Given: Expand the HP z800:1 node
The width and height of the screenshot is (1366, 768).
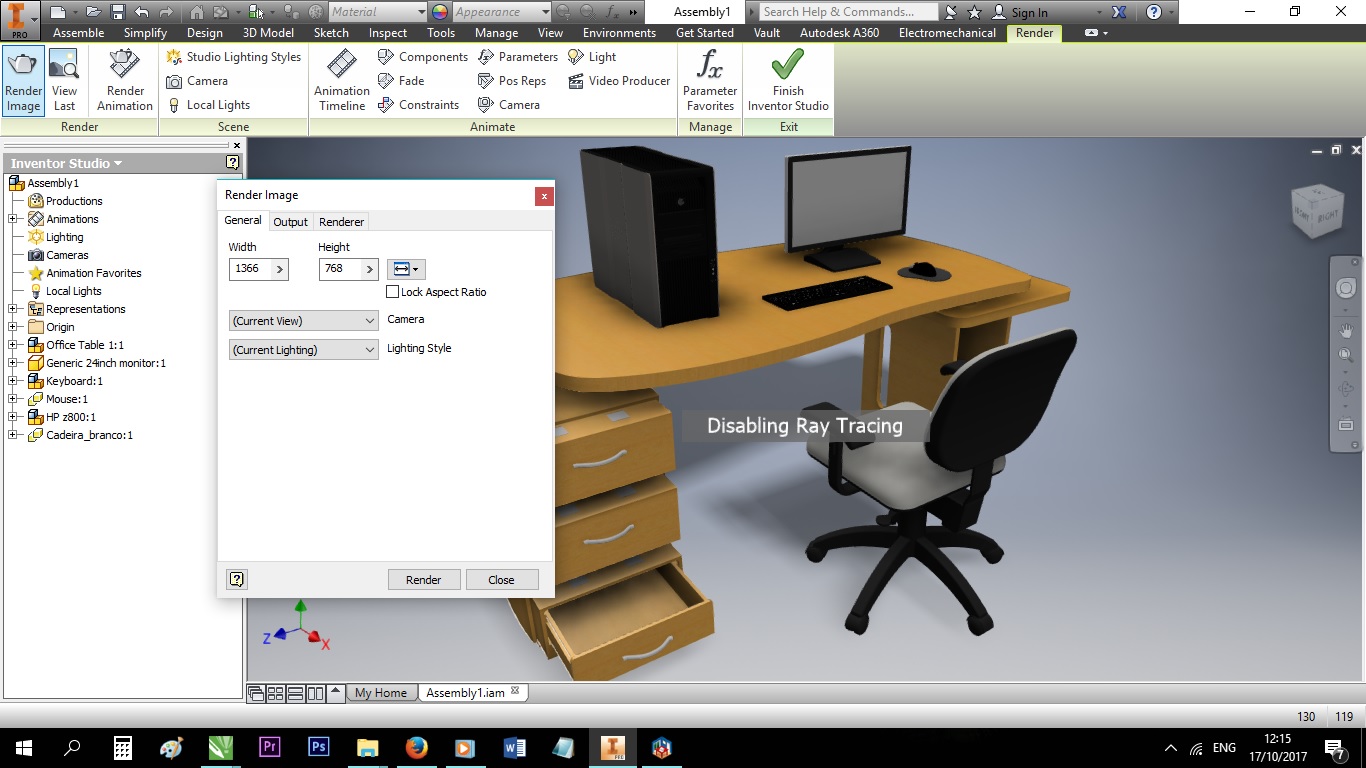Looking at the screenshot, I should click(x=13, y=417).
